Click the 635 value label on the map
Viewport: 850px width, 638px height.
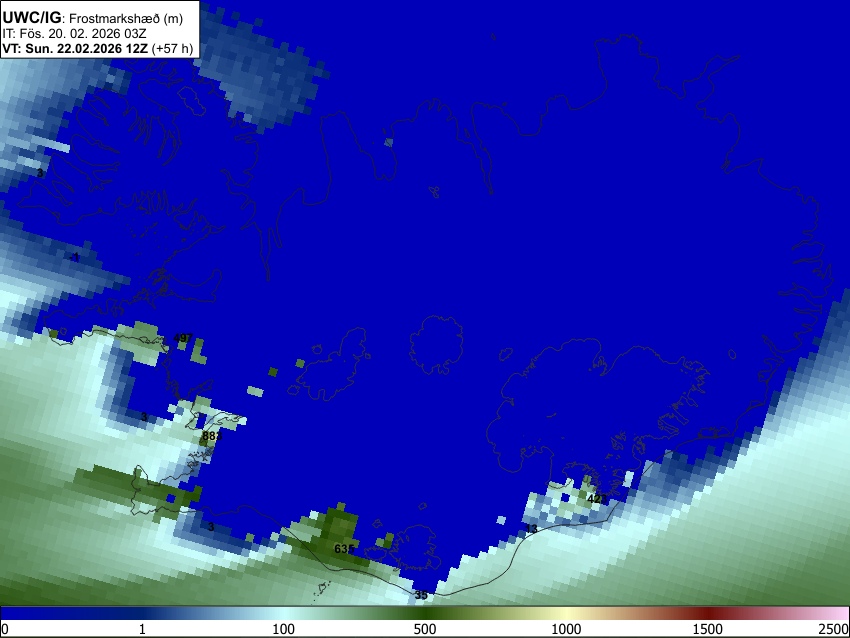pyautogui.click(x=344, y=549)
